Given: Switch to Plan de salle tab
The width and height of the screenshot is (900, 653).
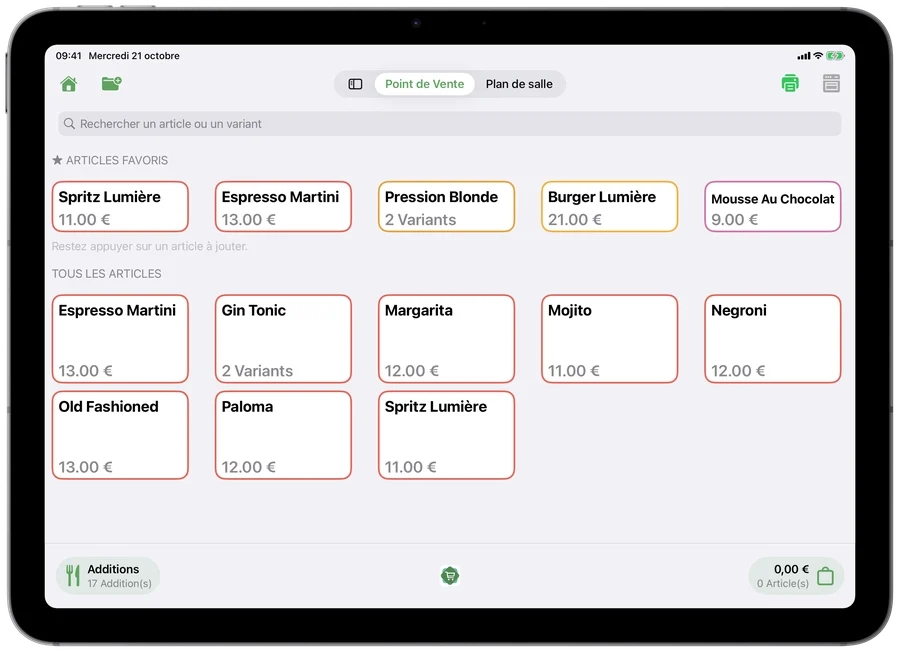Looking at the screenshot, I should (519, 84).
